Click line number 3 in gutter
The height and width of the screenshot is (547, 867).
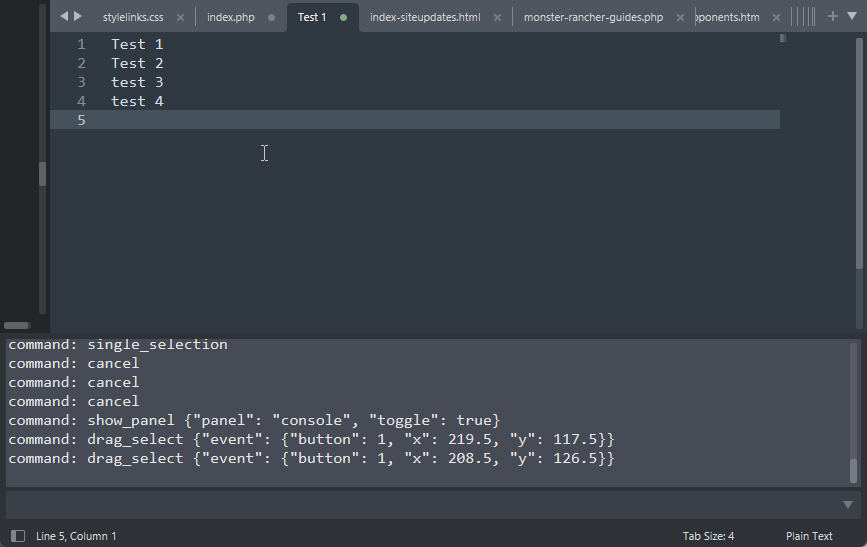coord(82,82)
